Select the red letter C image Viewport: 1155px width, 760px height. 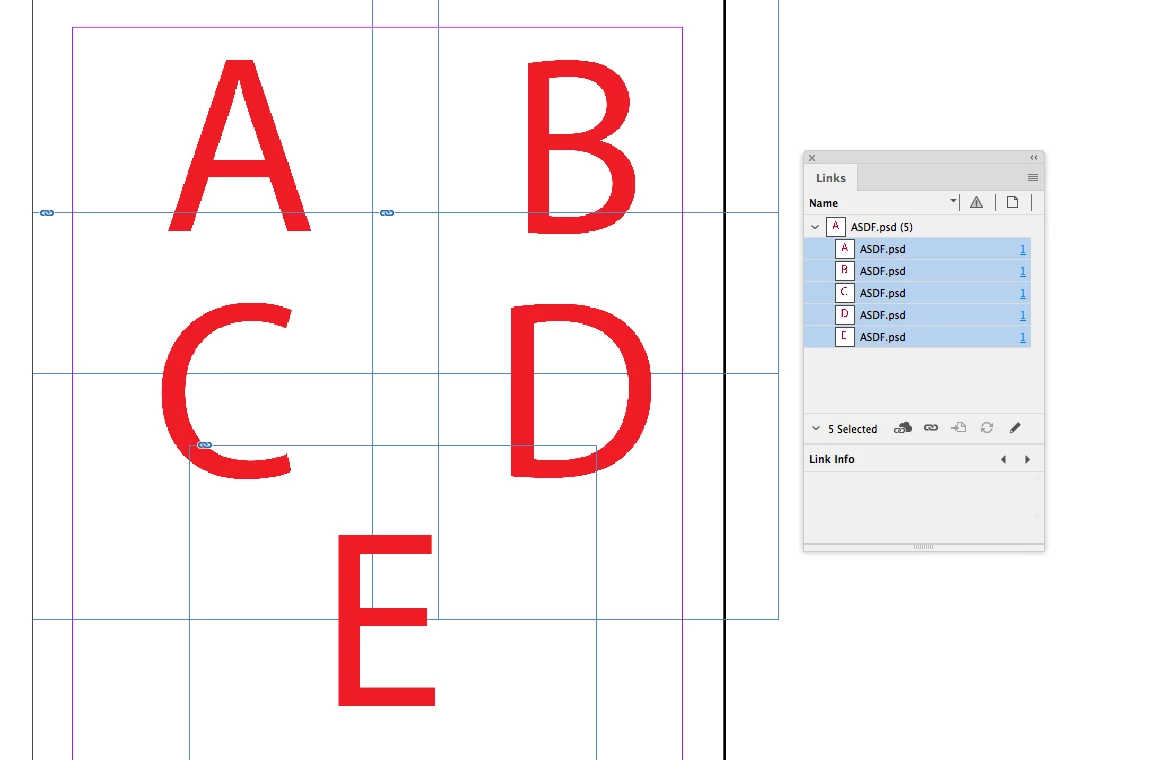(x=226, y=390)
